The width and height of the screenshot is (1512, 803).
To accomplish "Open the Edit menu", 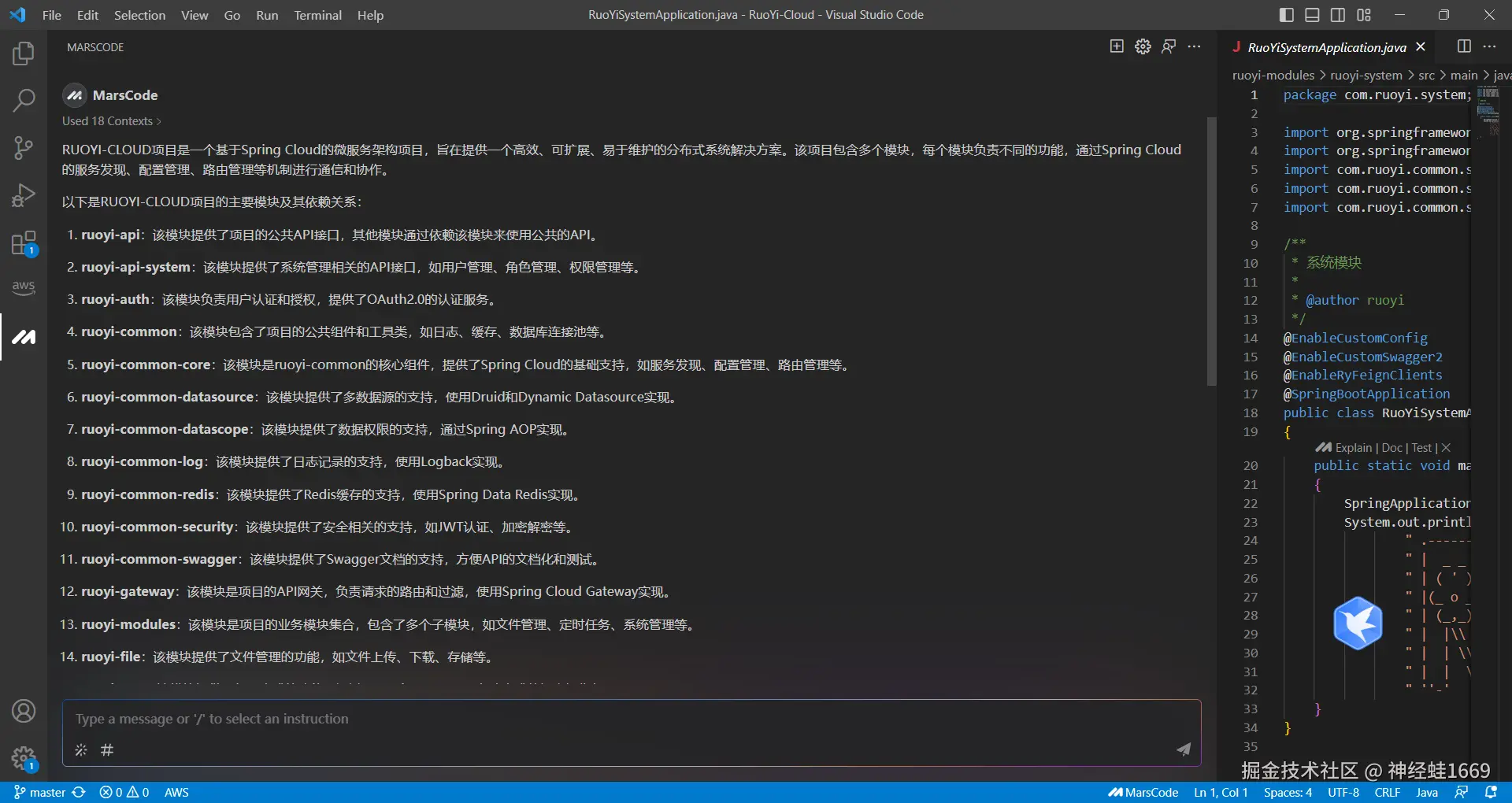I will (x=87, y=15).
